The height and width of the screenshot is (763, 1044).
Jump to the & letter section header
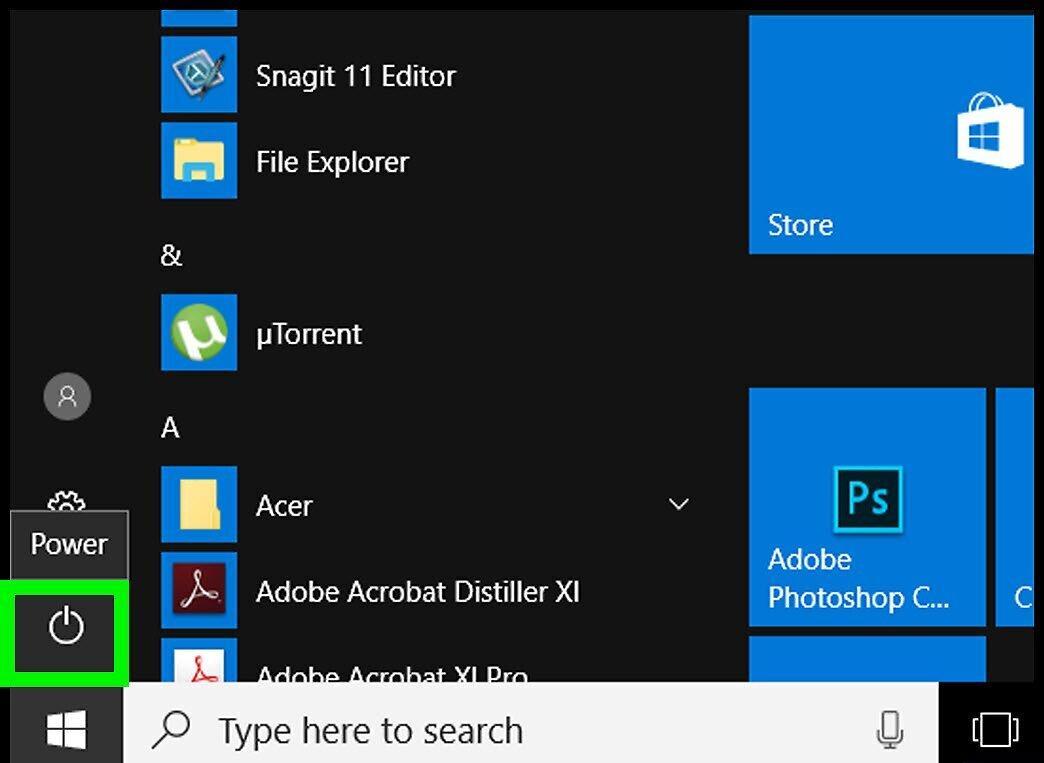coord(171,255)
